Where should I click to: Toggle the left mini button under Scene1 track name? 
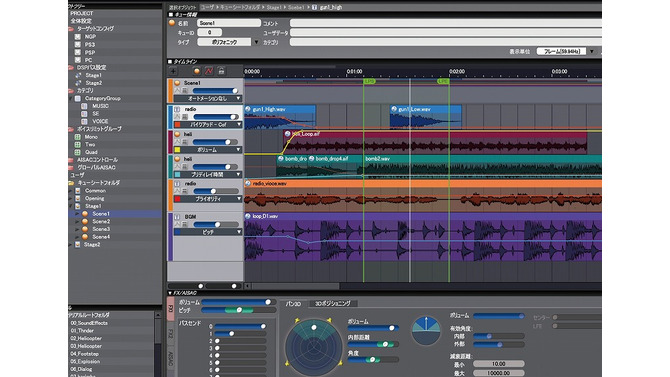click(177, 91)
